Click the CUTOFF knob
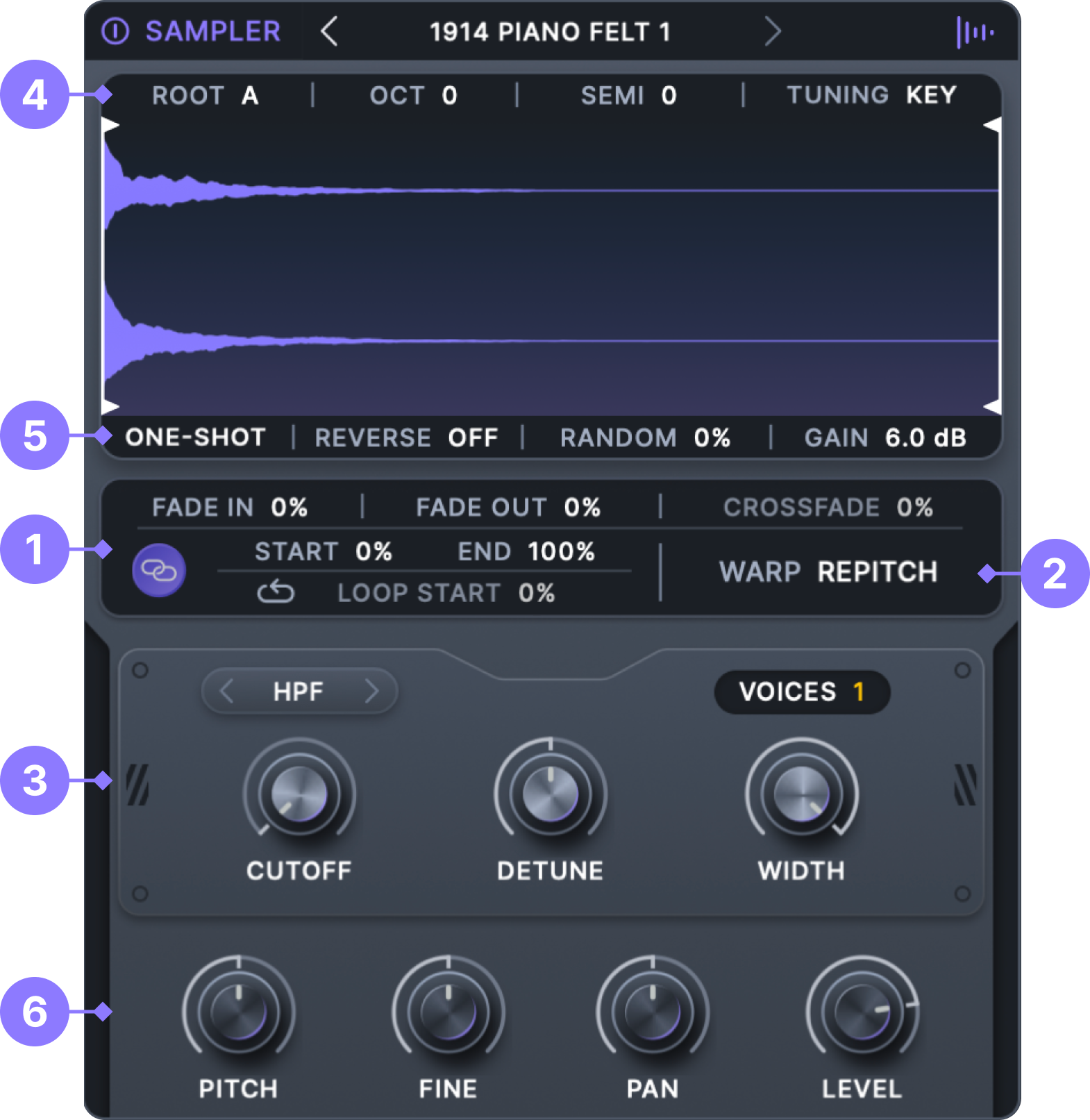The image size is (1090, 1120). pos(299,794)
